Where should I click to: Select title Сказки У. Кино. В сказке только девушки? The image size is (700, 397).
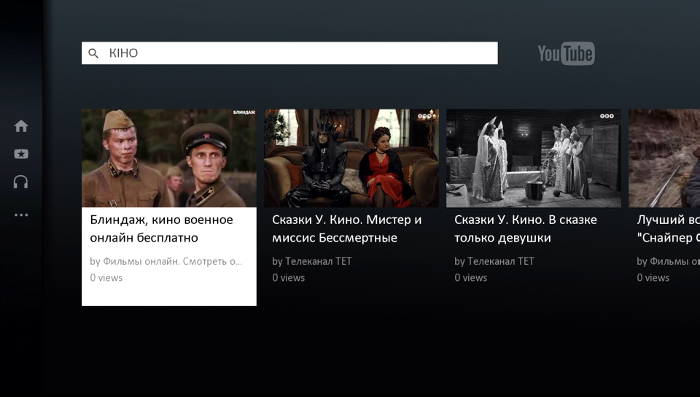click(x=525, y=229)
